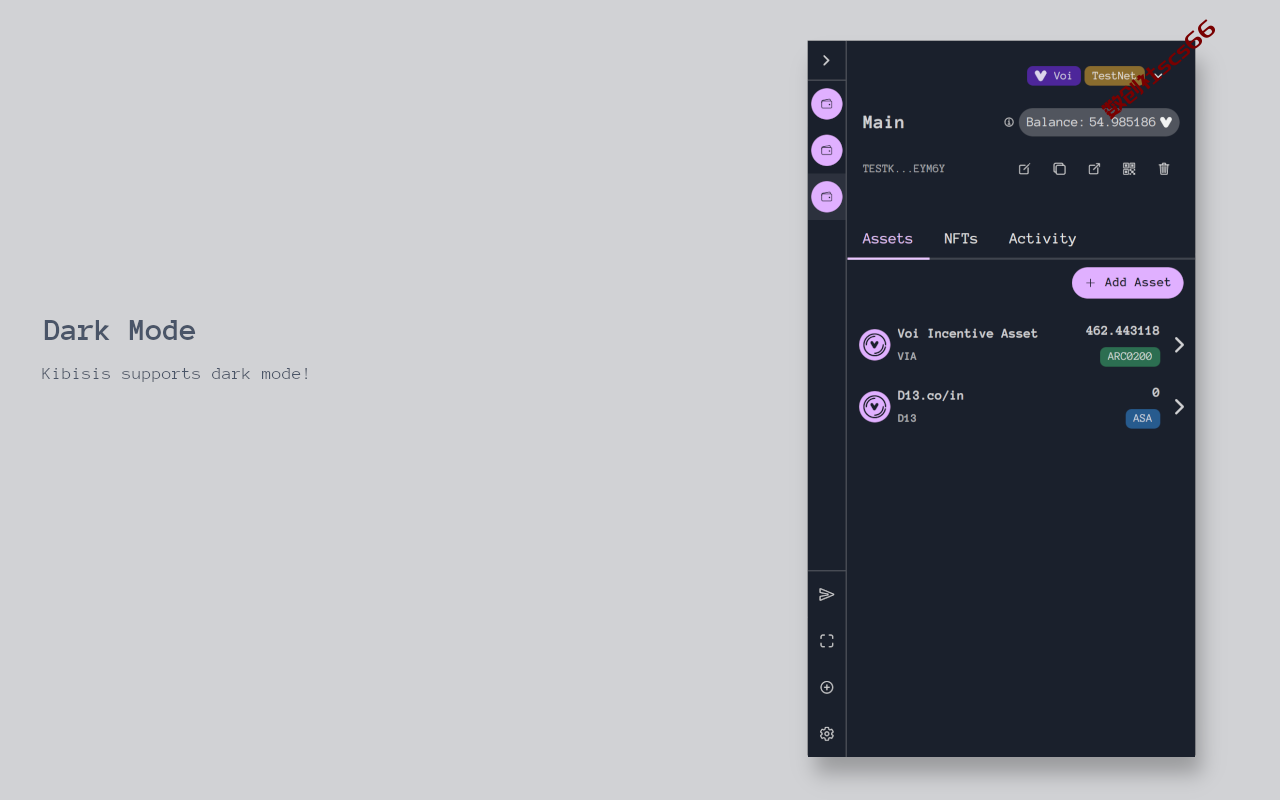Select the first account avatar in the sidebar

(826, 104)
